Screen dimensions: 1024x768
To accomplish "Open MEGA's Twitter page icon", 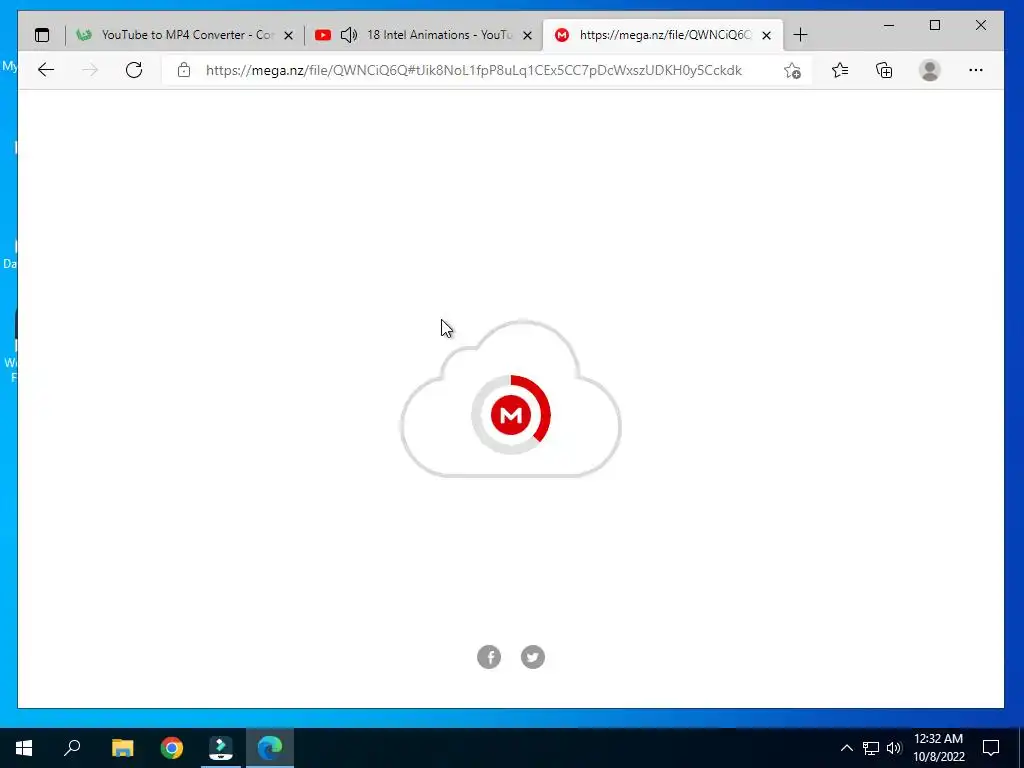I will 533,657.
